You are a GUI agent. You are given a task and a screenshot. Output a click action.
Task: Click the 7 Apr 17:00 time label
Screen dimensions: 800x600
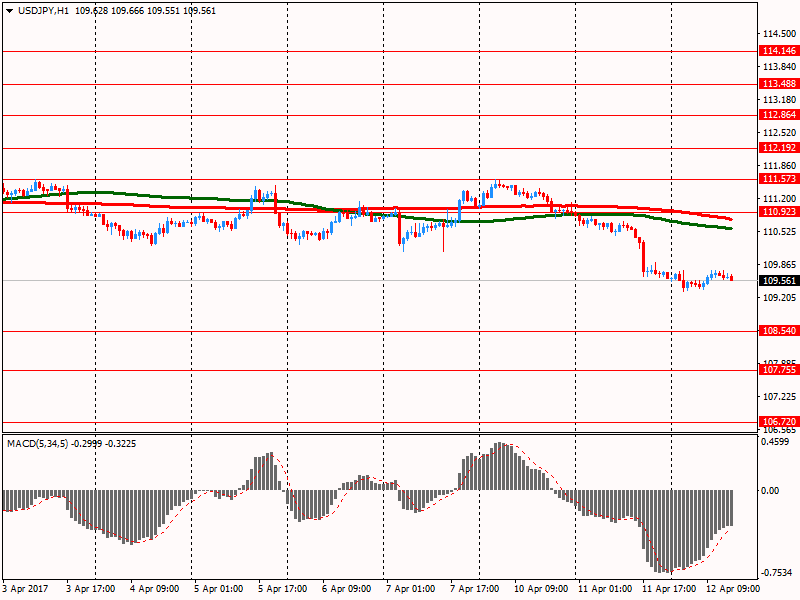click(x=474, y=589)
